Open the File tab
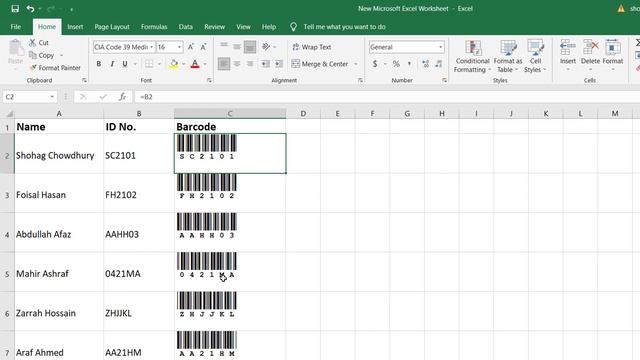Viewport: 640px width, 360px height. click(16, 27)
